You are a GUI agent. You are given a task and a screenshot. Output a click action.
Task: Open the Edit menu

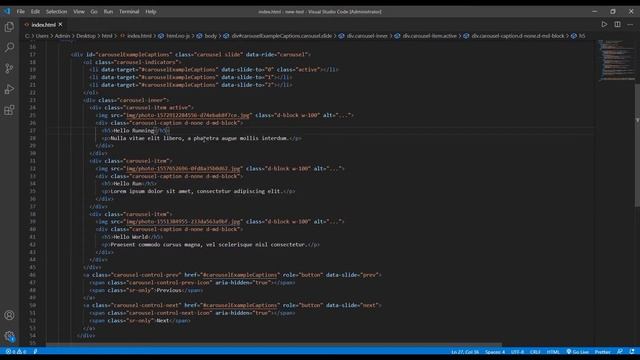tap(35, 12)
